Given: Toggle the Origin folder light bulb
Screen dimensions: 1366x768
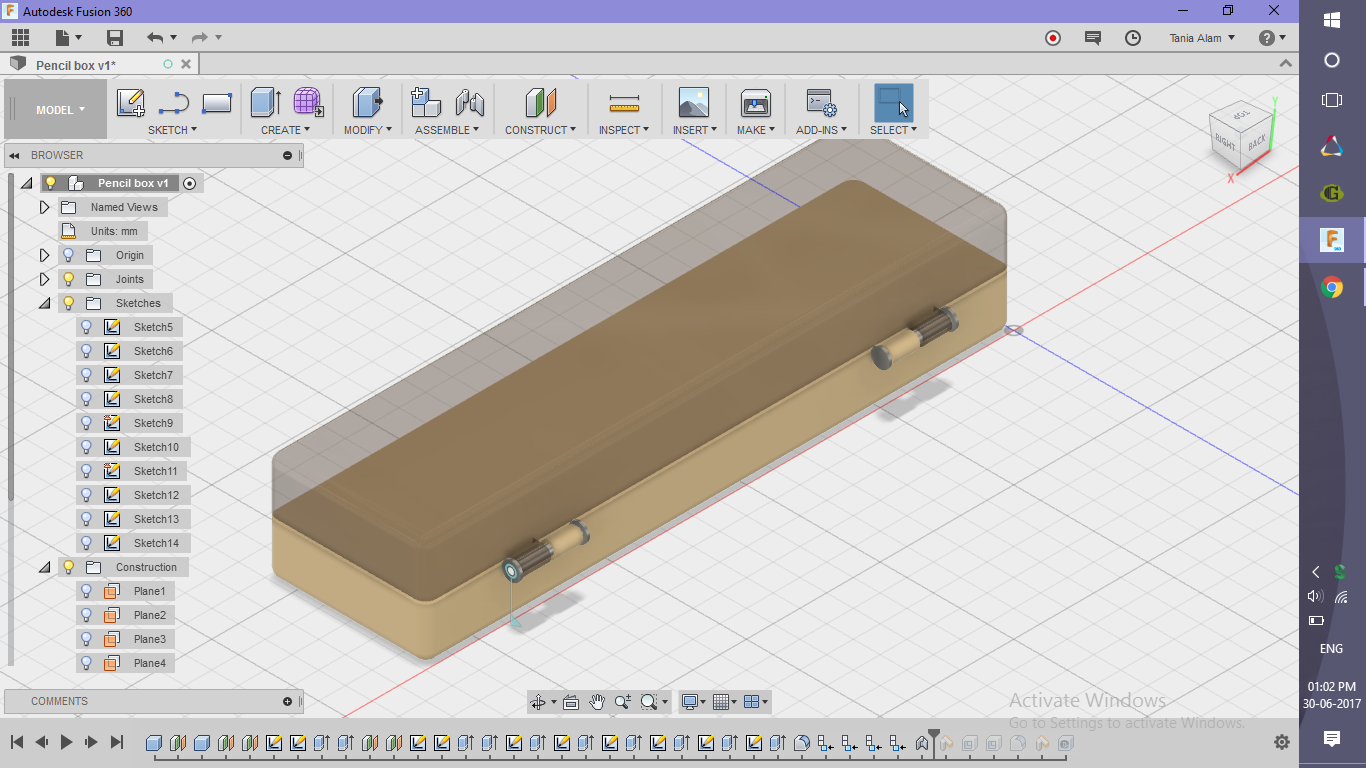Looking at the screenshot, I should coord(69,255).
